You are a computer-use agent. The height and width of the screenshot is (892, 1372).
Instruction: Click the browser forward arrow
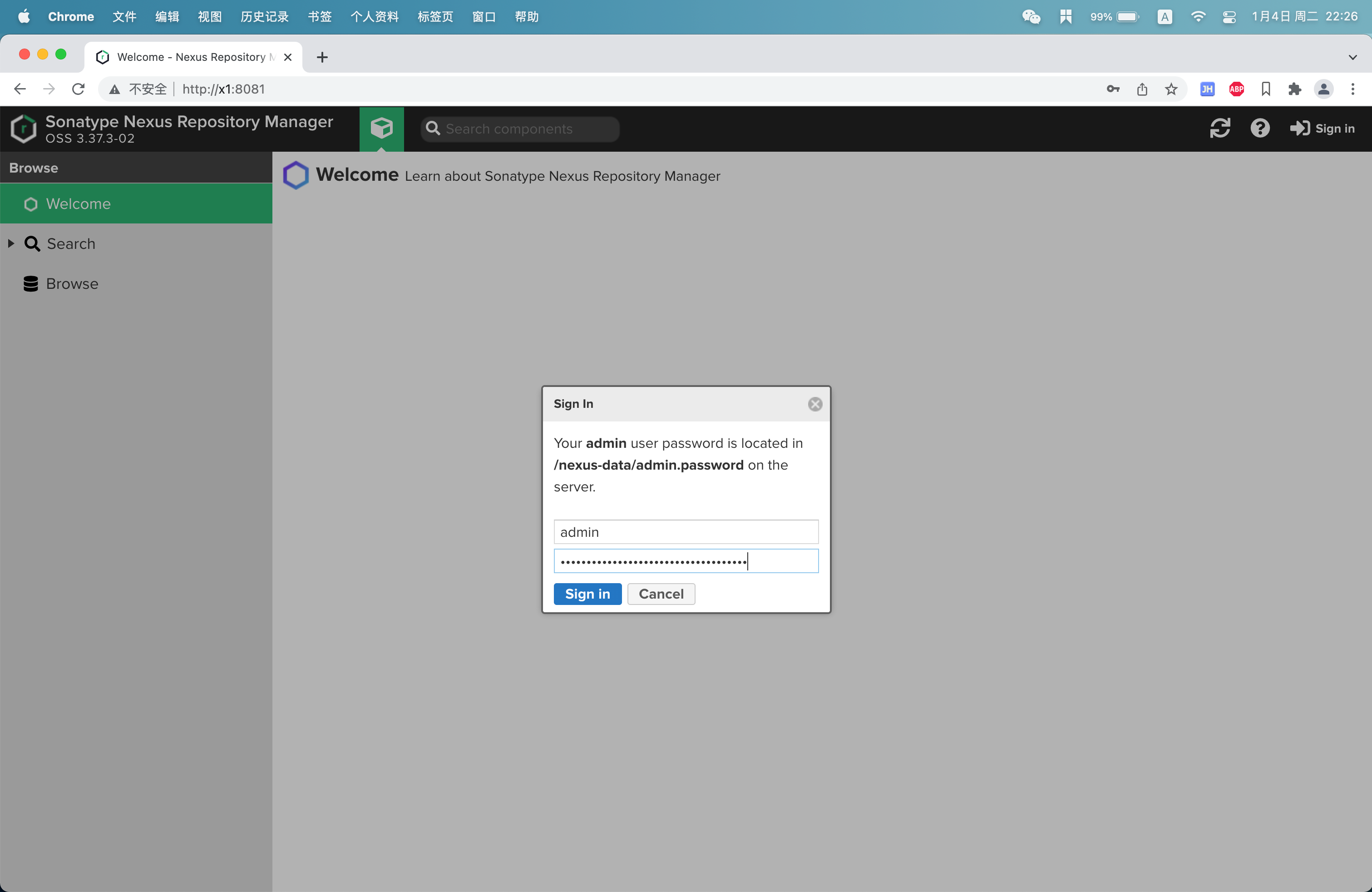pyautogui.click(x=49, y=89)
